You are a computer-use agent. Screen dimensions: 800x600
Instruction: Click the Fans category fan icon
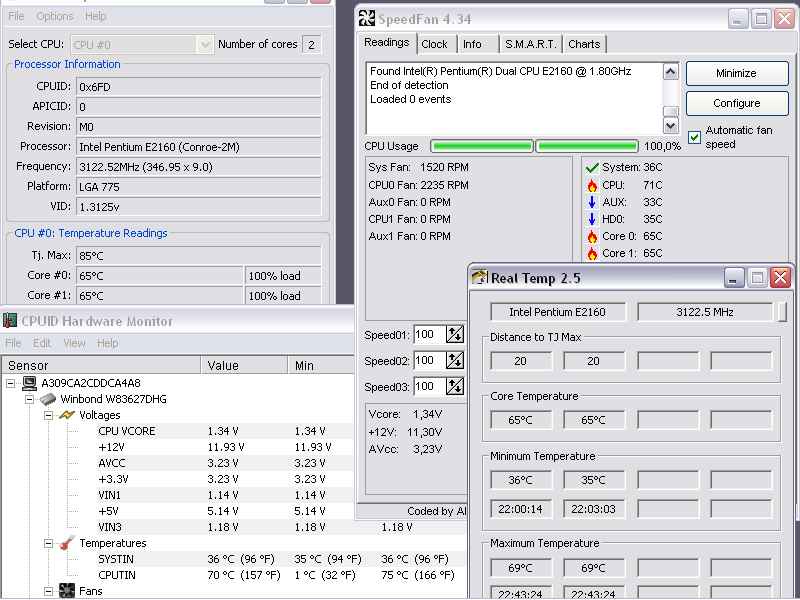pos(67,591)
